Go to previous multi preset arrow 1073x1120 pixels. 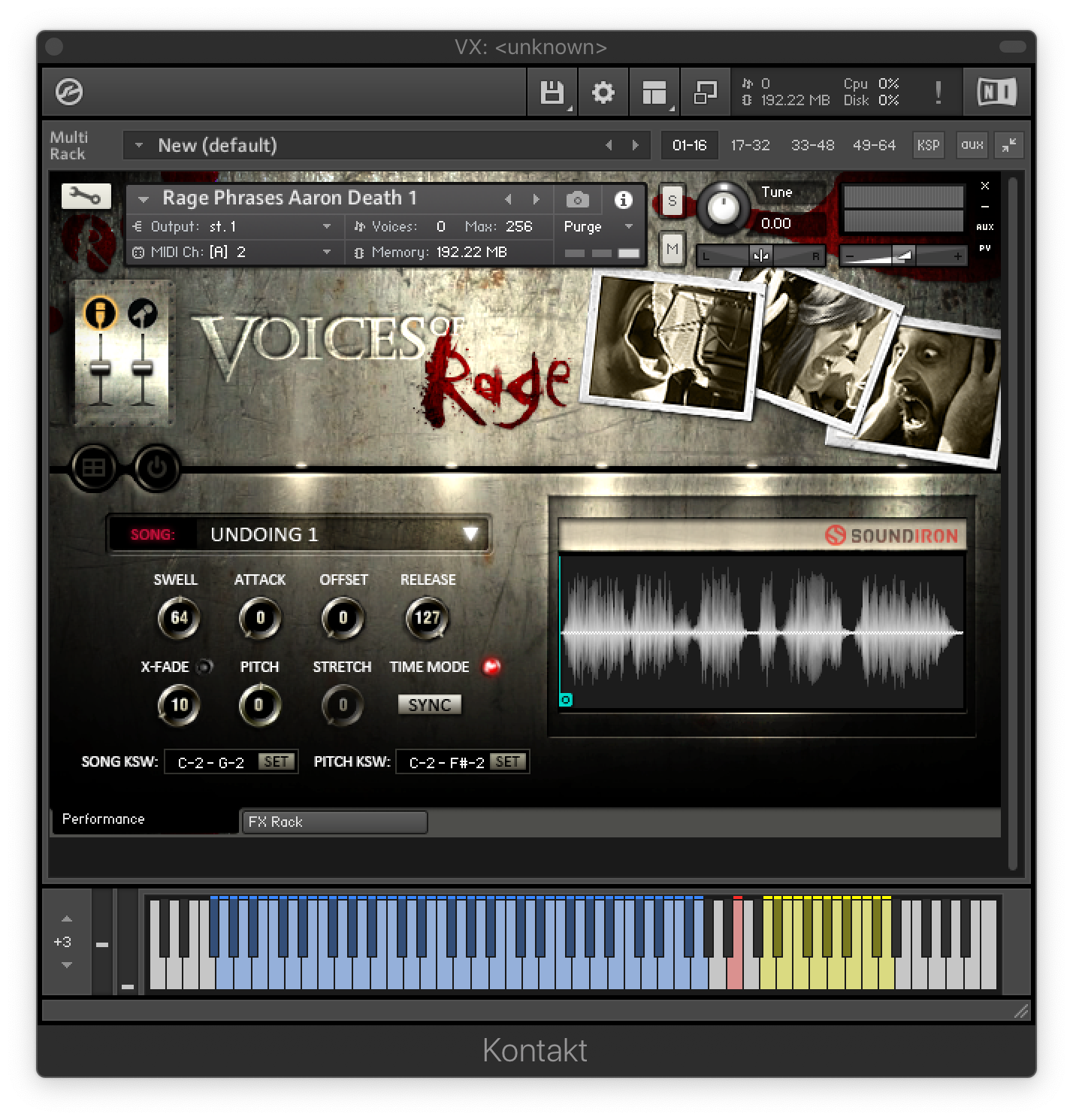pos(609,145)
